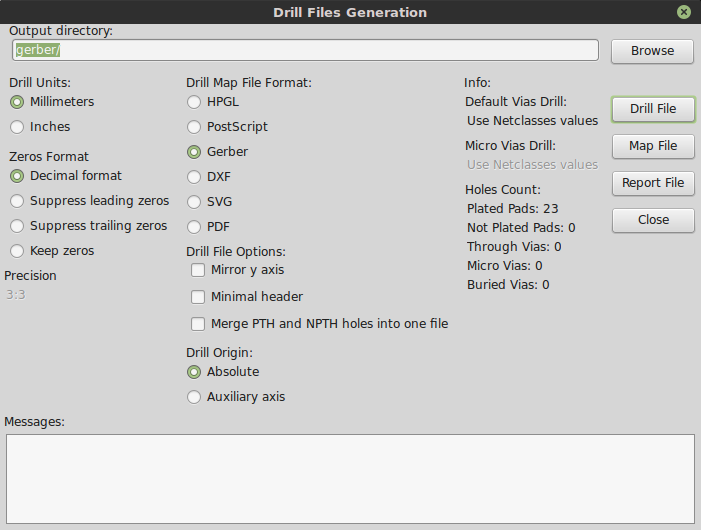Generate the Drill File
Image resolution: width=701 pixels, height=530 pixels.
[x=652, y=109]
